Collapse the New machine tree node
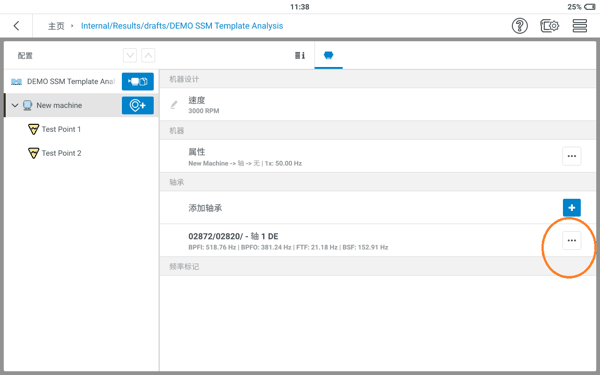This screenshot has width=600, height=375. tap(15, 105)
